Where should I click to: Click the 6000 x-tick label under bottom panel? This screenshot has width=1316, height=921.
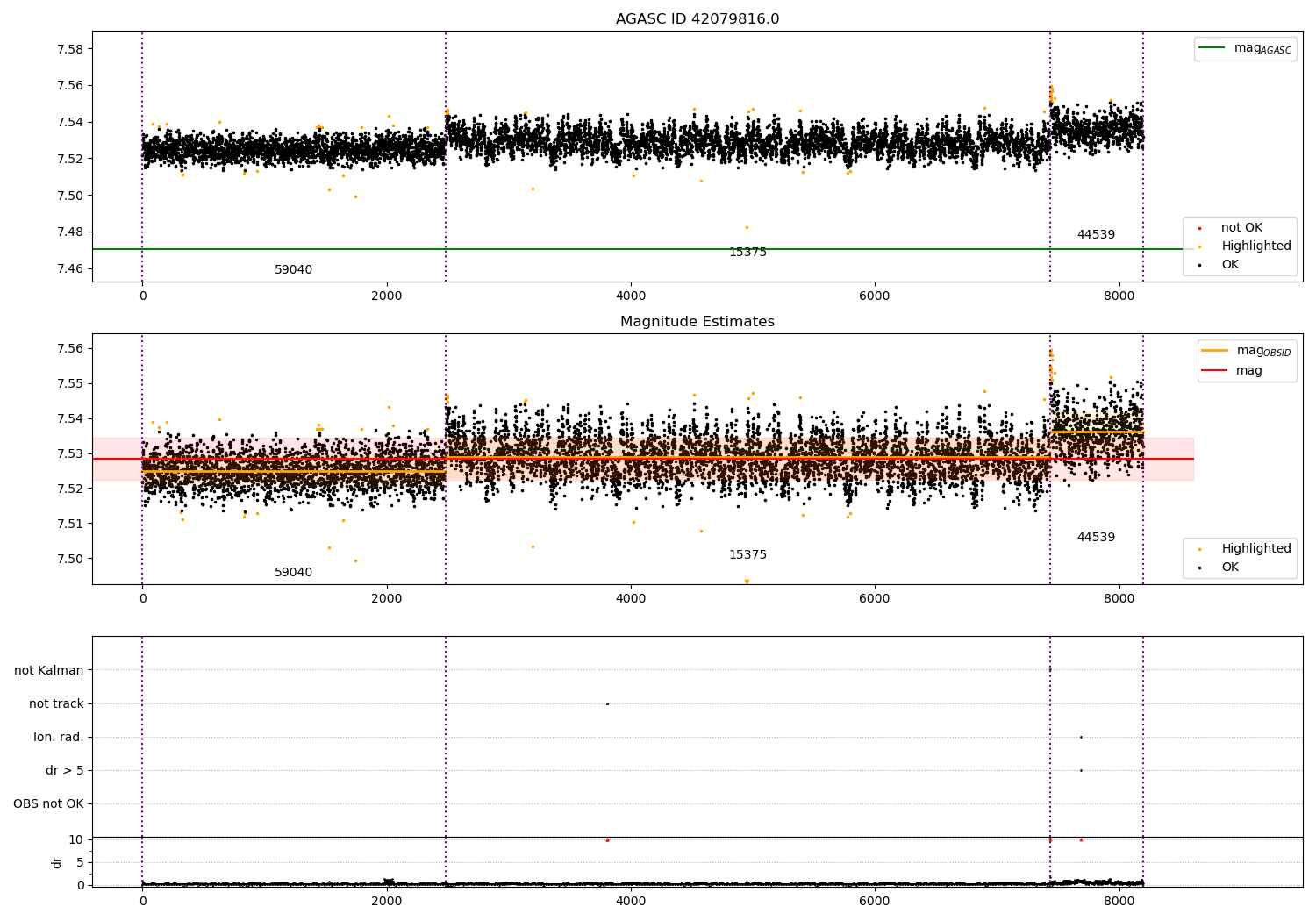(875, 901)
